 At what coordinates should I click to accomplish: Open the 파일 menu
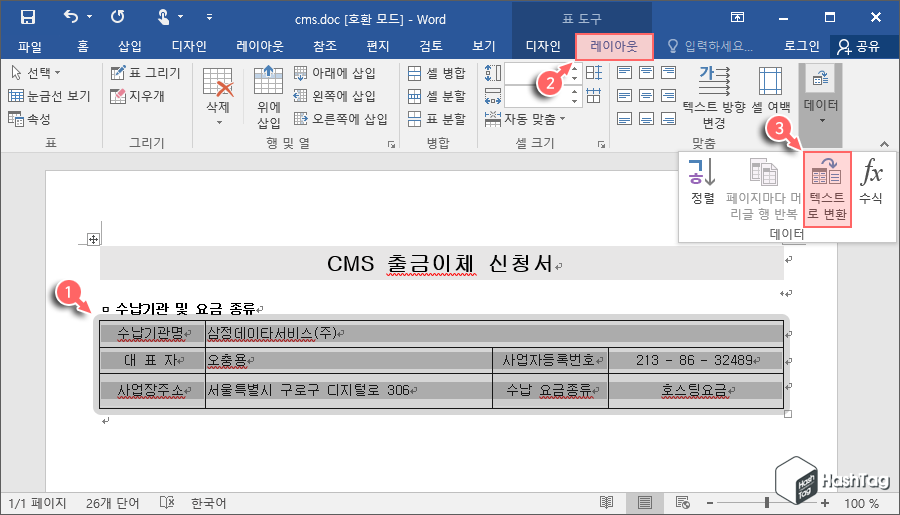coord(30,46)
